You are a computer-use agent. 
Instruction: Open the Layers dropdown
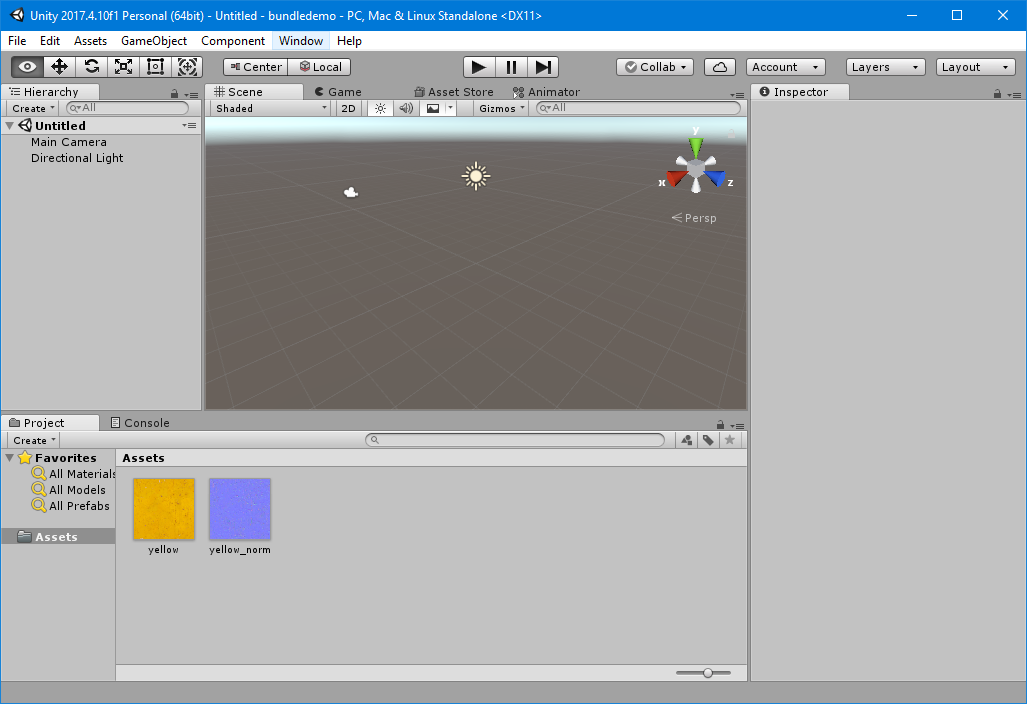pyautogui.click(x=886, y=67)
